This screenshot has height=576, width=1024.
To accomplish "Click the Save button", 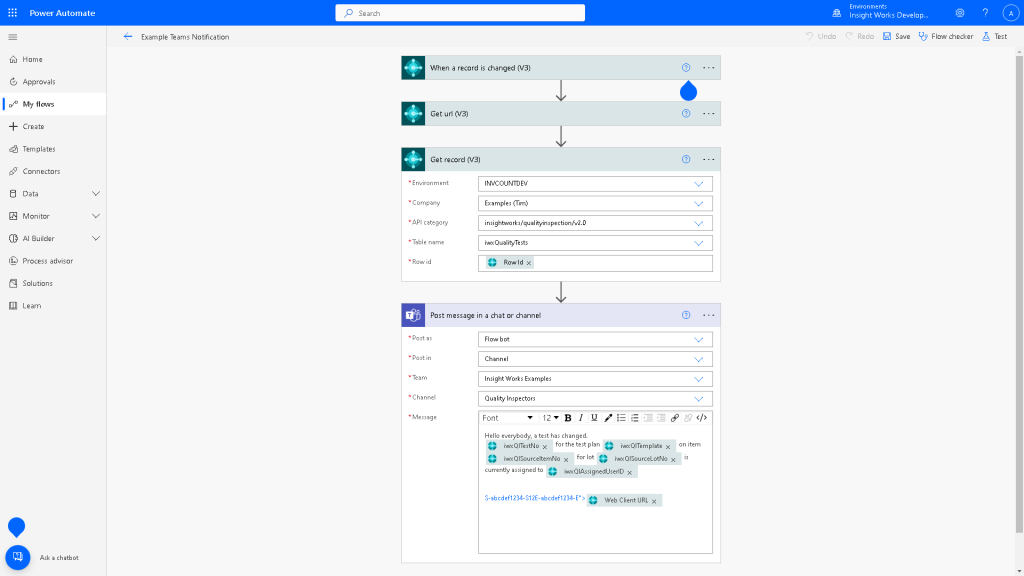I will click(895, 37).
